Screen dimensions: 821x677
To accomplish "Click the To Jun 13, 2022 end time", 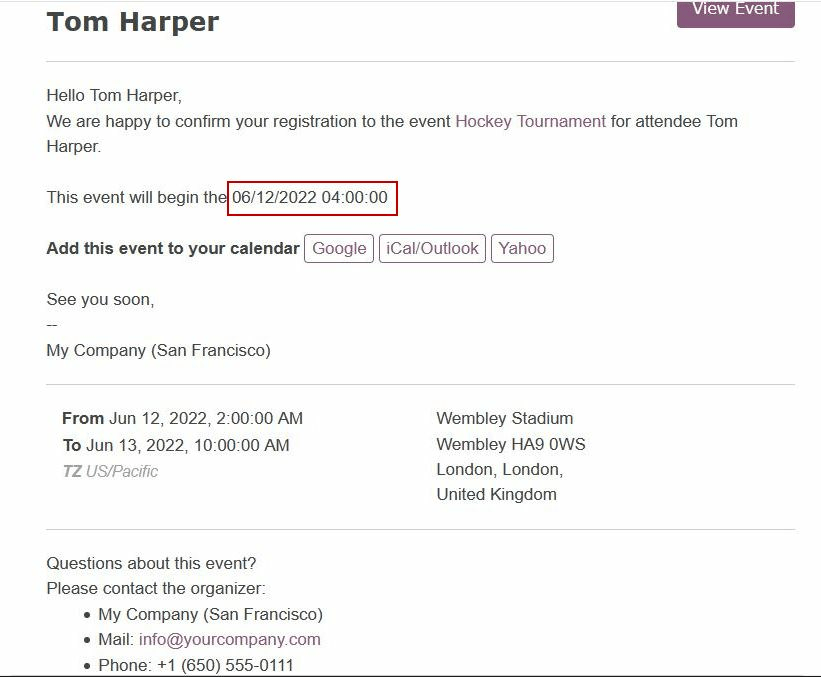I will pos(176,445).
